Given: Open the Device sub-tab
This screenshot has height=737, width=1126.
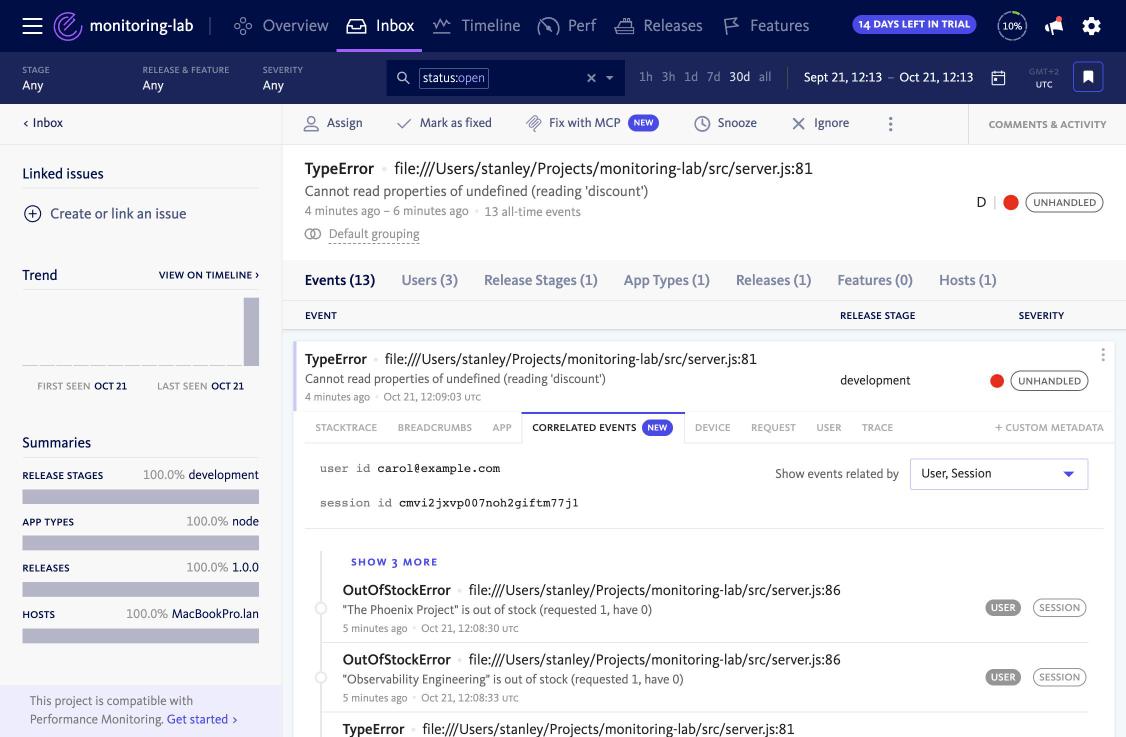Looking at the screenshot, I should point(712,427).
